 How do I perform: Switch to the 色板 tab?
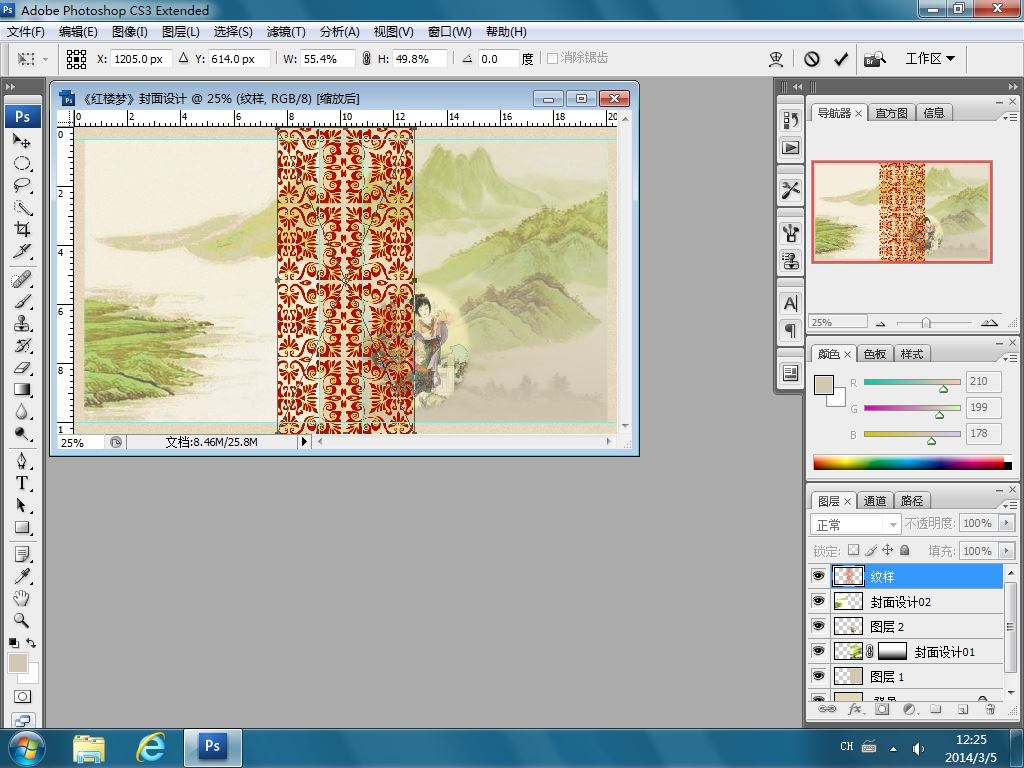pyautogui.click(x=874, y=354)
